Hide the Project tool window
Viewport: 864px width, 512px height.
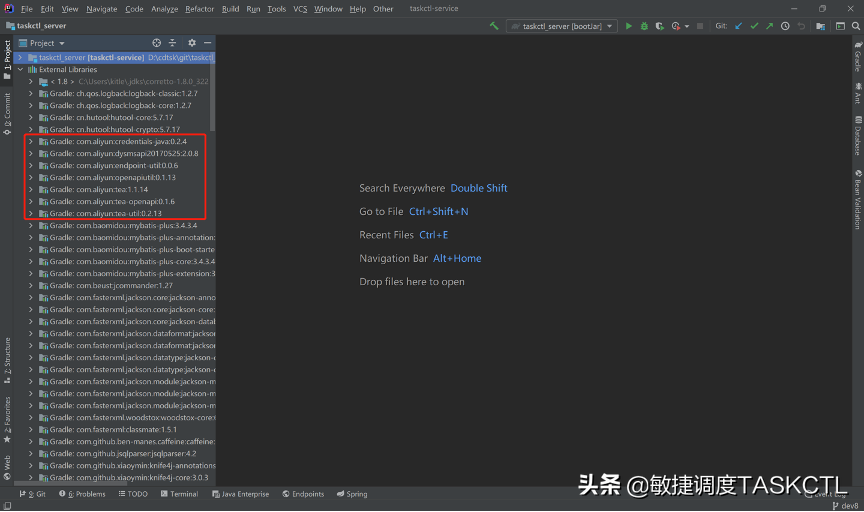[207, 42]
